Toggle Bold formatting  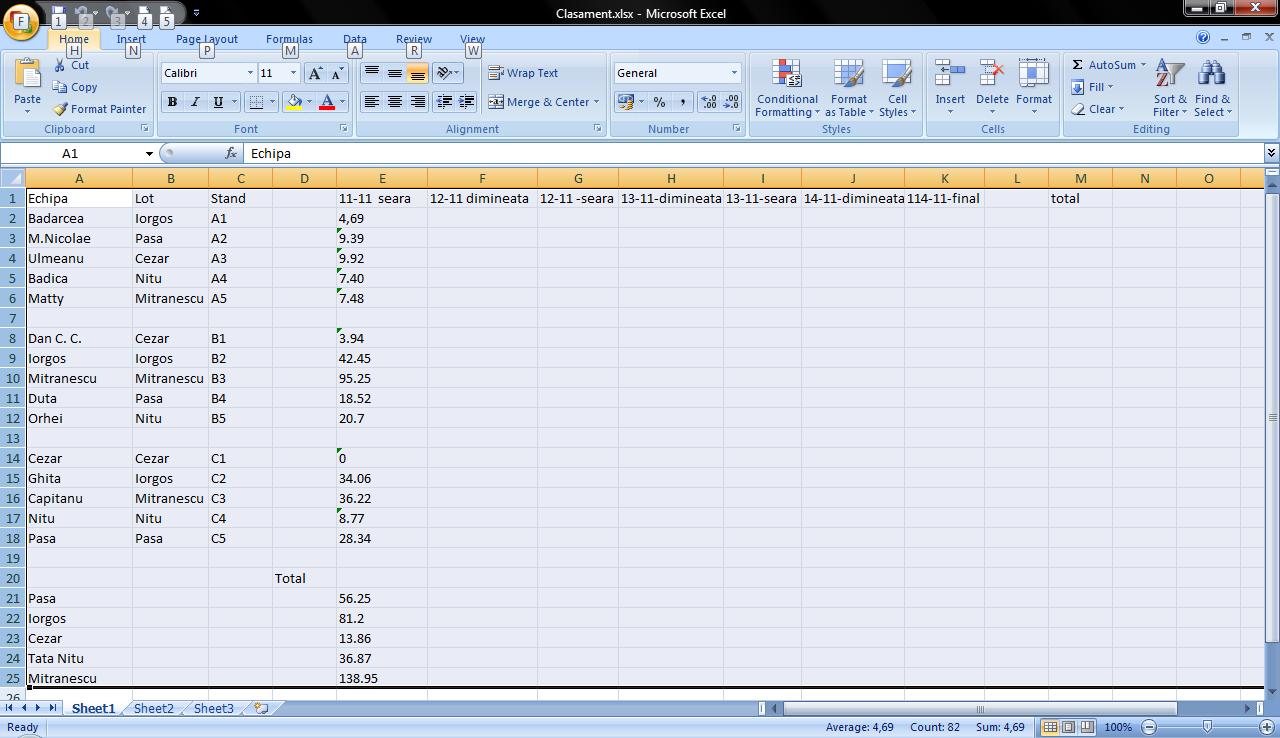click(x=172, y=102)
